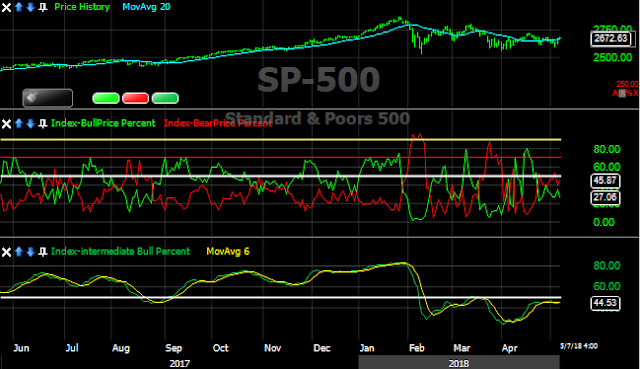Click the 5/7/18 4:00 timestamp
Screen dimensions: 640x369
coord(579,346)
